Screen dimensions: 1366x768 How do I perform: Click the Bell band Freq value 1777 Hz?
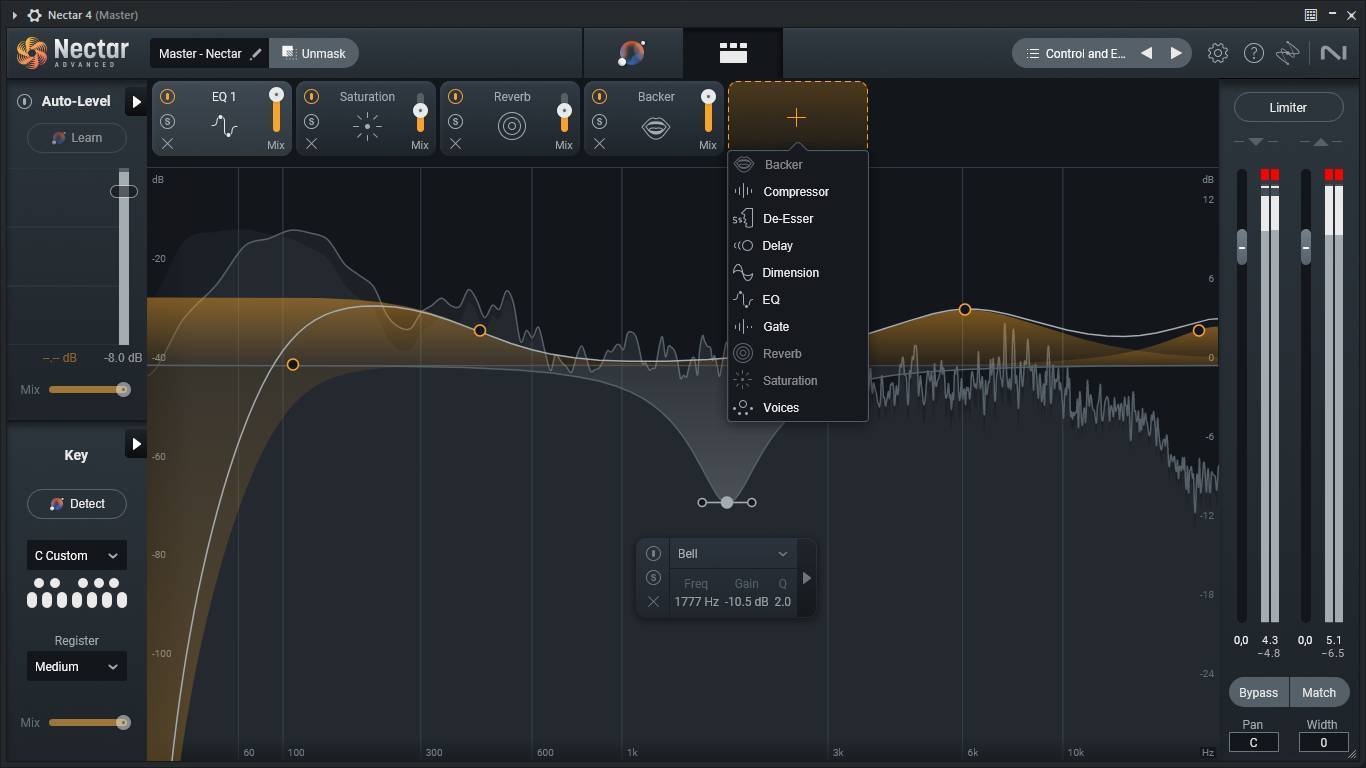point(696,602)
